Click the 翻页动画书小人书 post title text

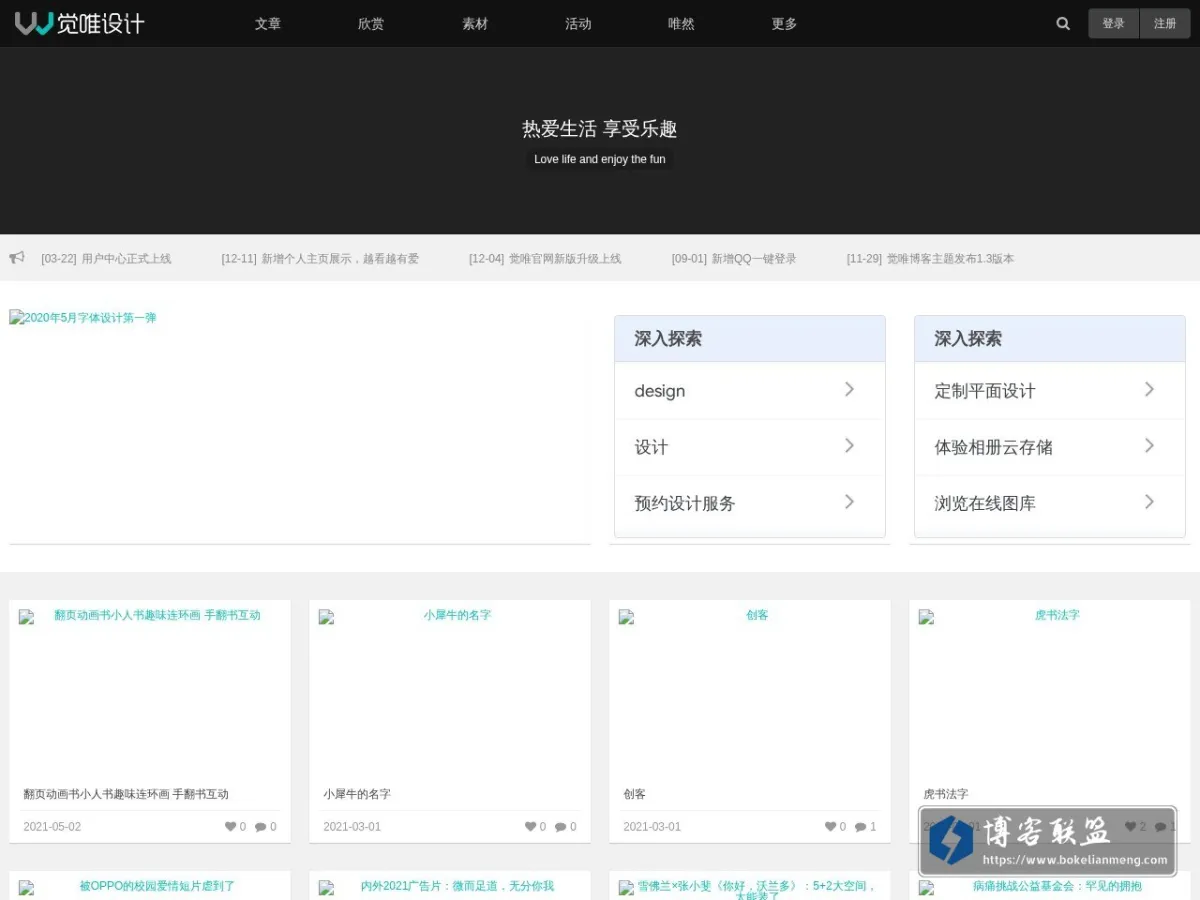click(x=126, y=794)
